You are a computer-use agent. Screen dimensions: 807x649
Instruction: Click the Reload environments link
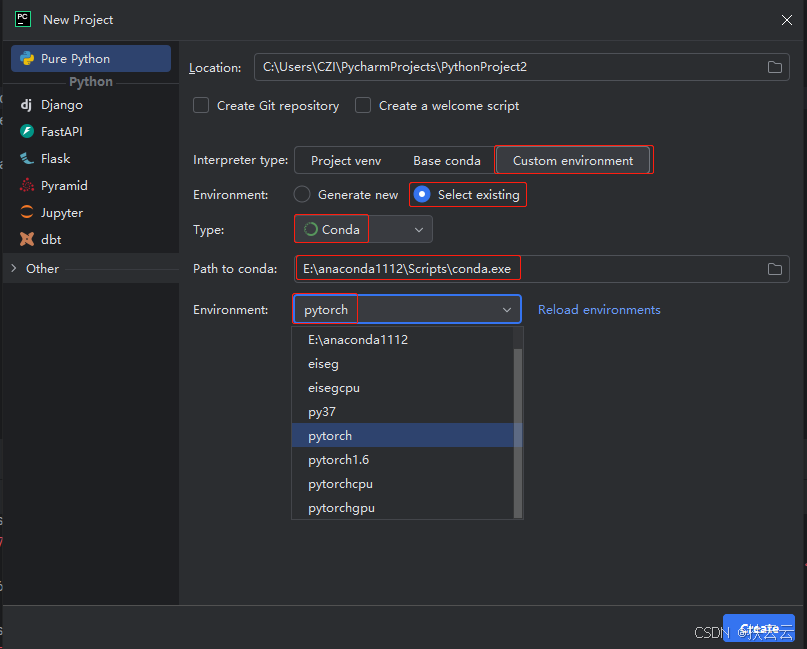599,310
